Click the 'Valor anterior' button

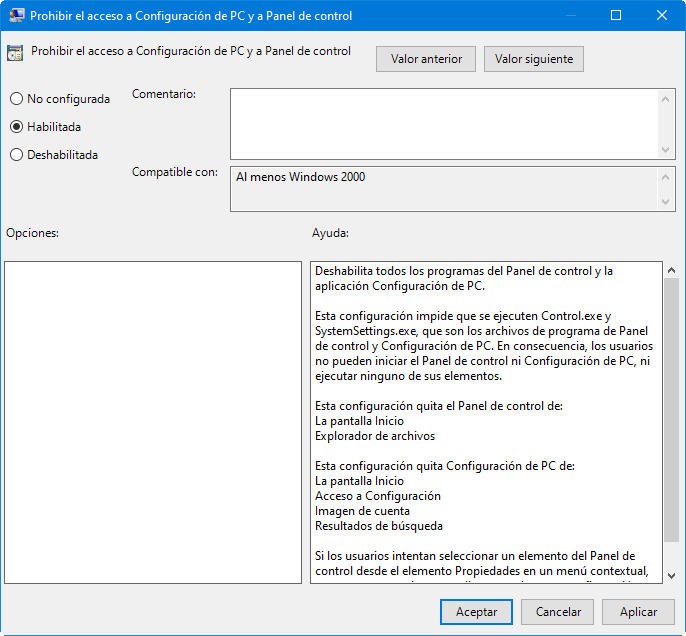(x=426, y=59)
